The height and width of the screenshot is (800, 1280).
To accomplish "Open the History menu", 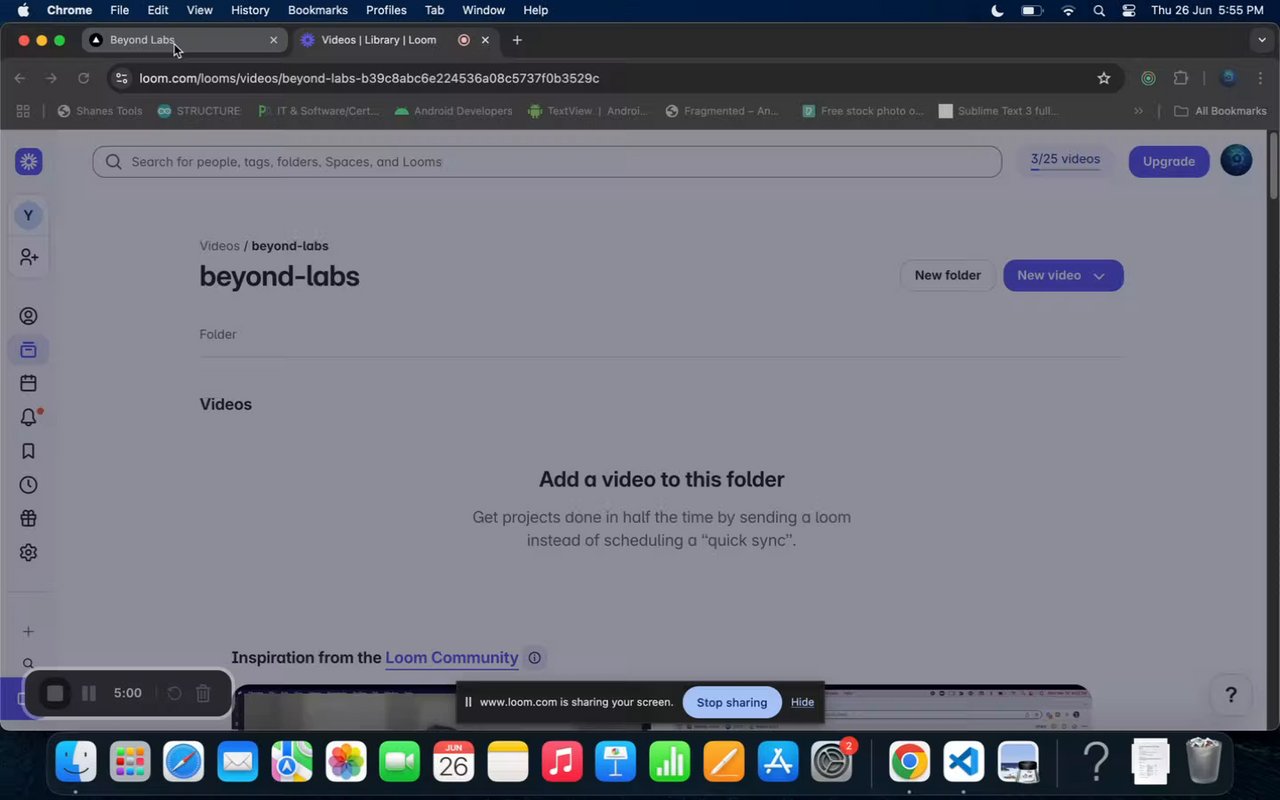I will [x=250, y=10].
